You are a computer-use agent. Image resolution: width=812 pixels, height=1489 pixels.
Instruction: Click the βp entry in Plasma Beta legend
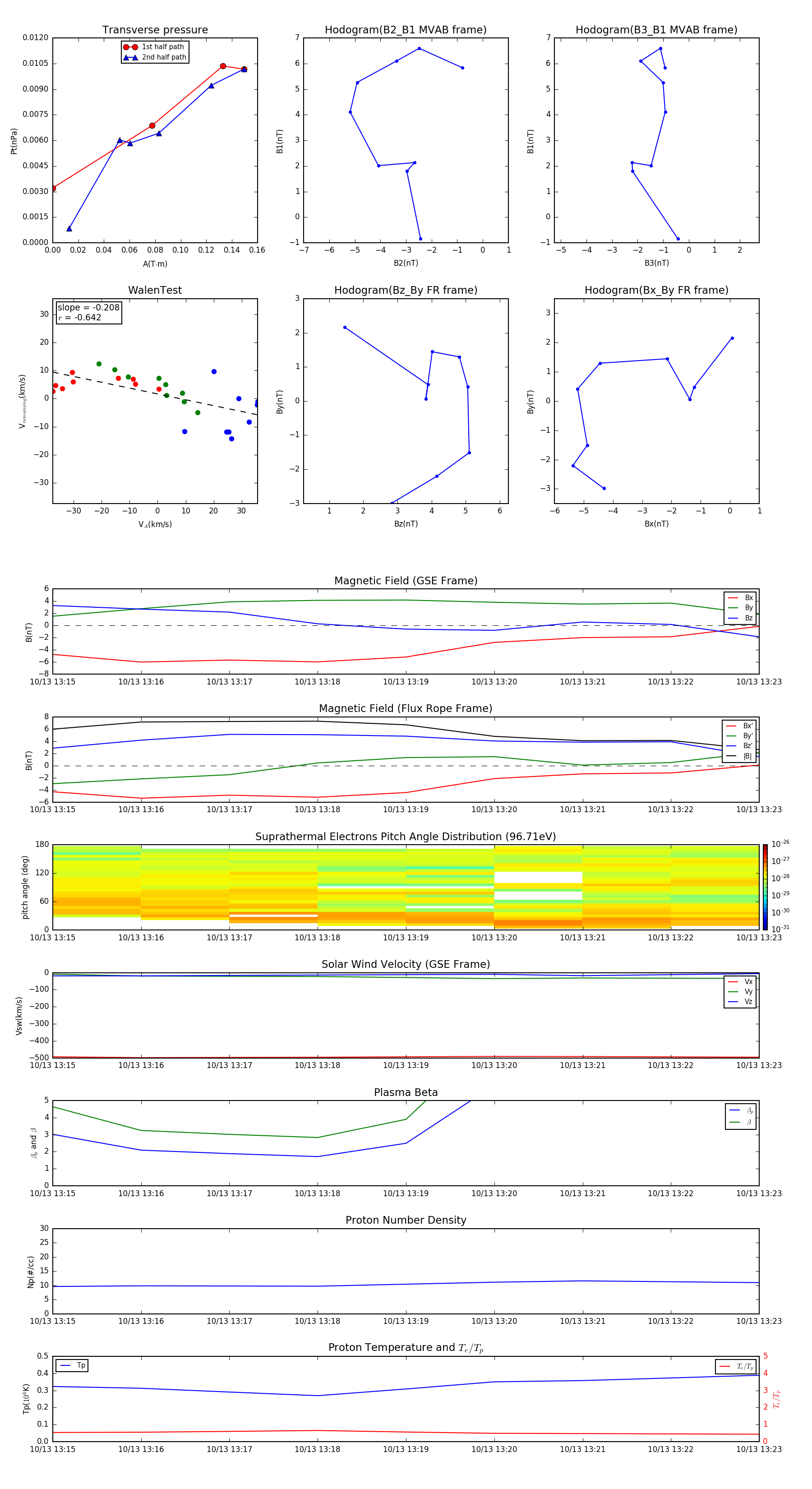point(741,1111)
